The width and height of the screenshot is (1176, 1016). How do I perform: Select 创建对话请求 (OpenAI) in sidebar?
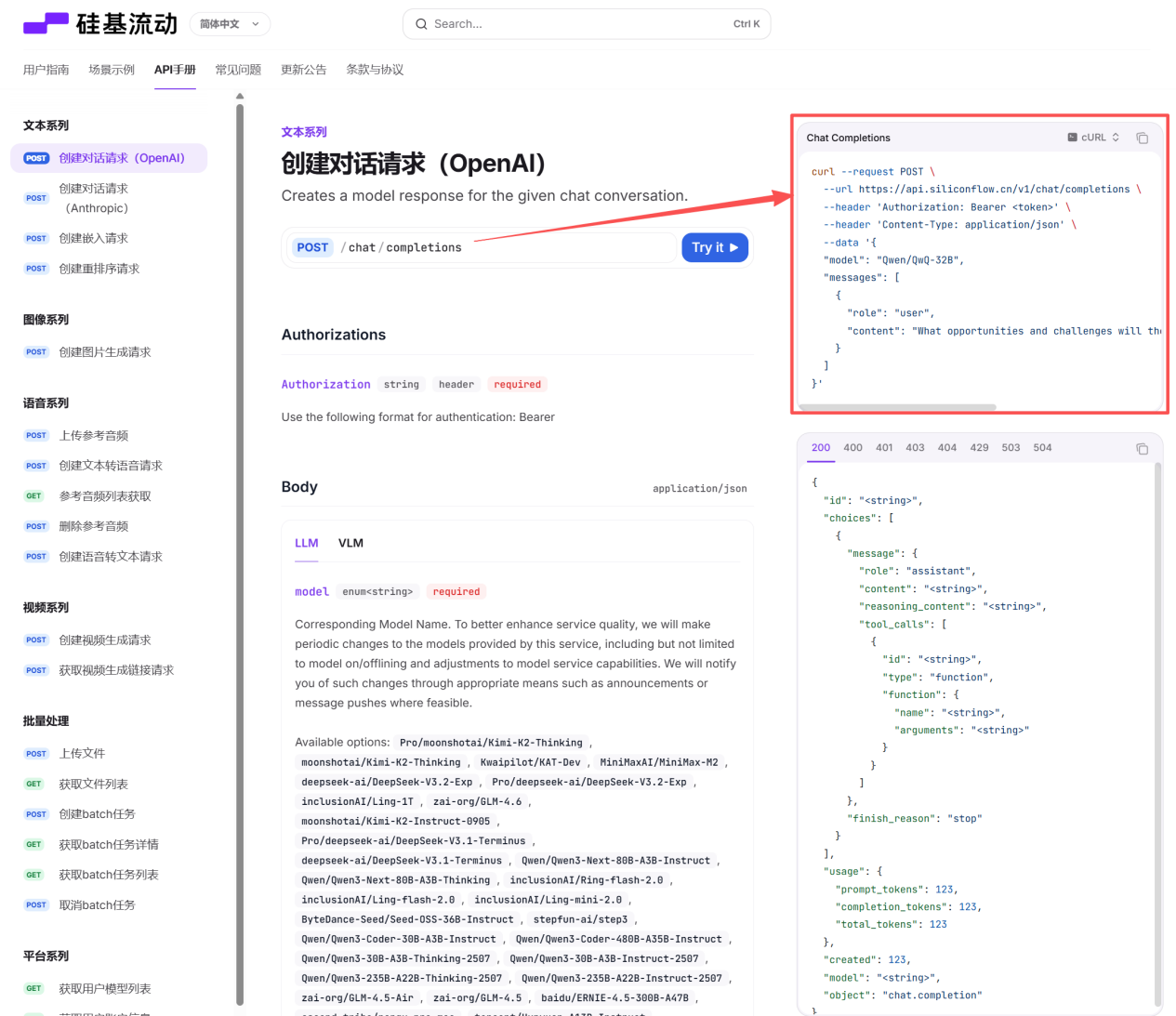pos(109,158)
